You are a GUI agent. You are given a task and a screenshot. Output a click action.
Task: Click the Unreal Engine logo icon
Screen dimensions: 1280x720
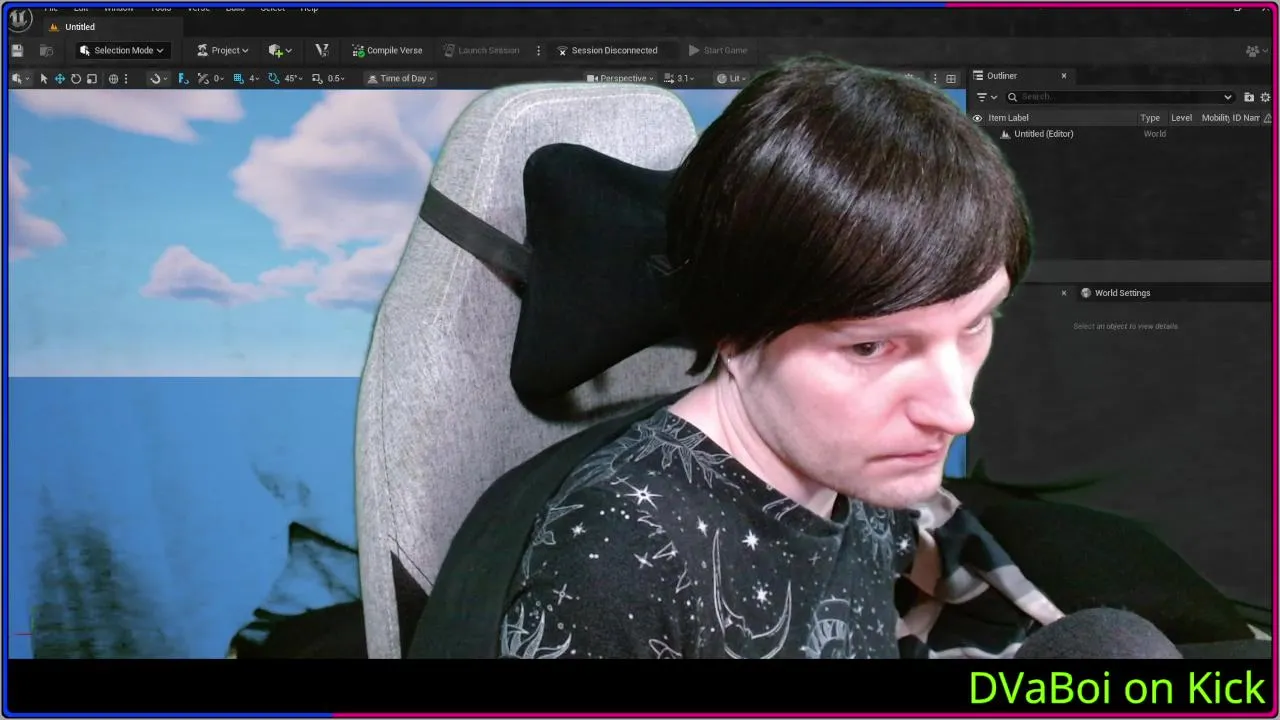coord(20,19)
